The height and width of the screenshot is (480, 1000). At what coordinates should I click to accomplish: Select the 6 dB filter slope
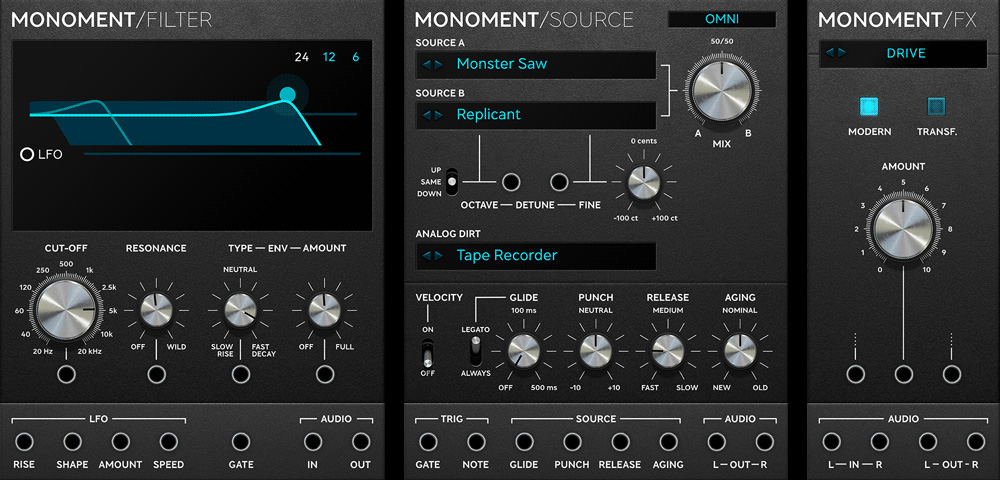click(x=356, y=57)
